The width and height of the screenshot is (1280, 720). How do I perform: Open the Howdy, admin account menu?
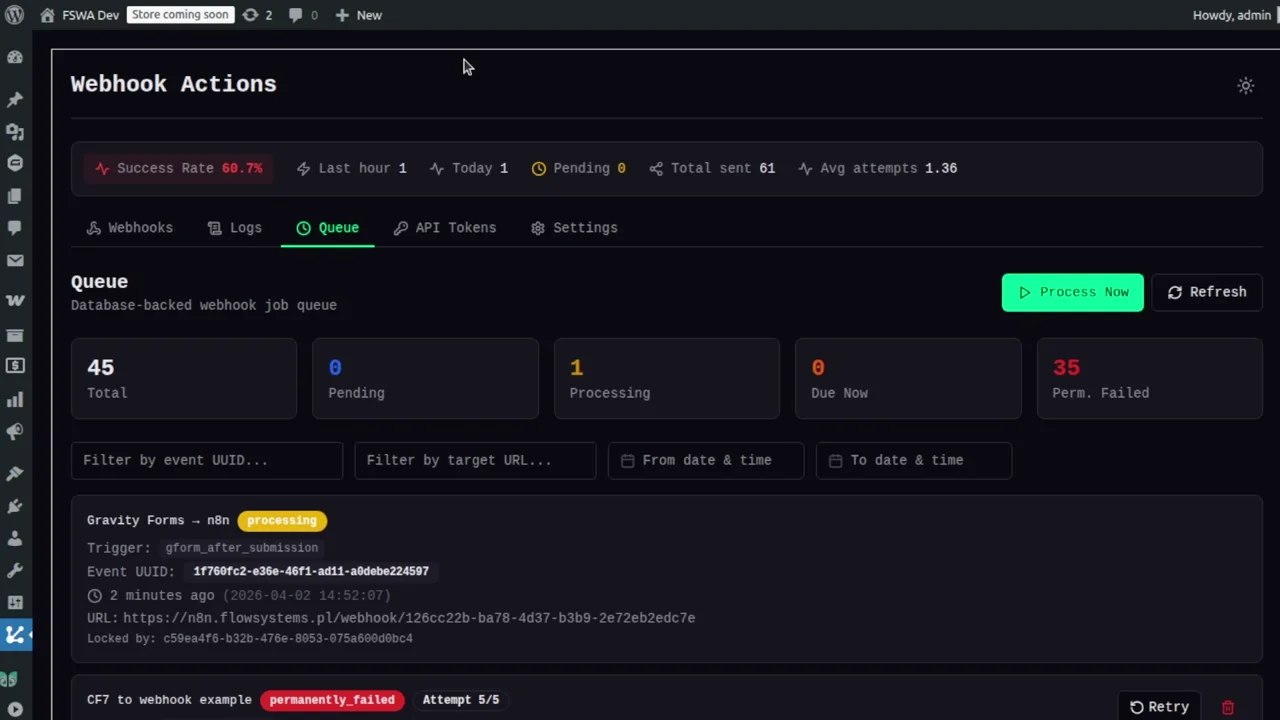point(1232,15)
